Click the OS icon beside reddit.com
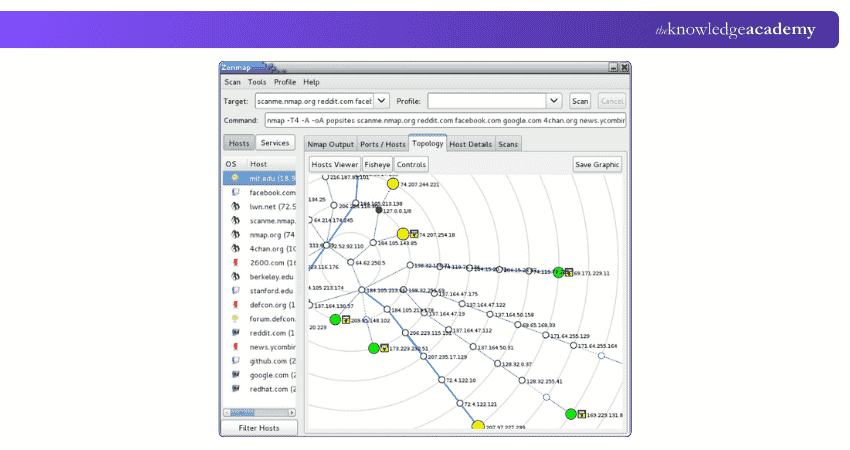 (235, 332)
